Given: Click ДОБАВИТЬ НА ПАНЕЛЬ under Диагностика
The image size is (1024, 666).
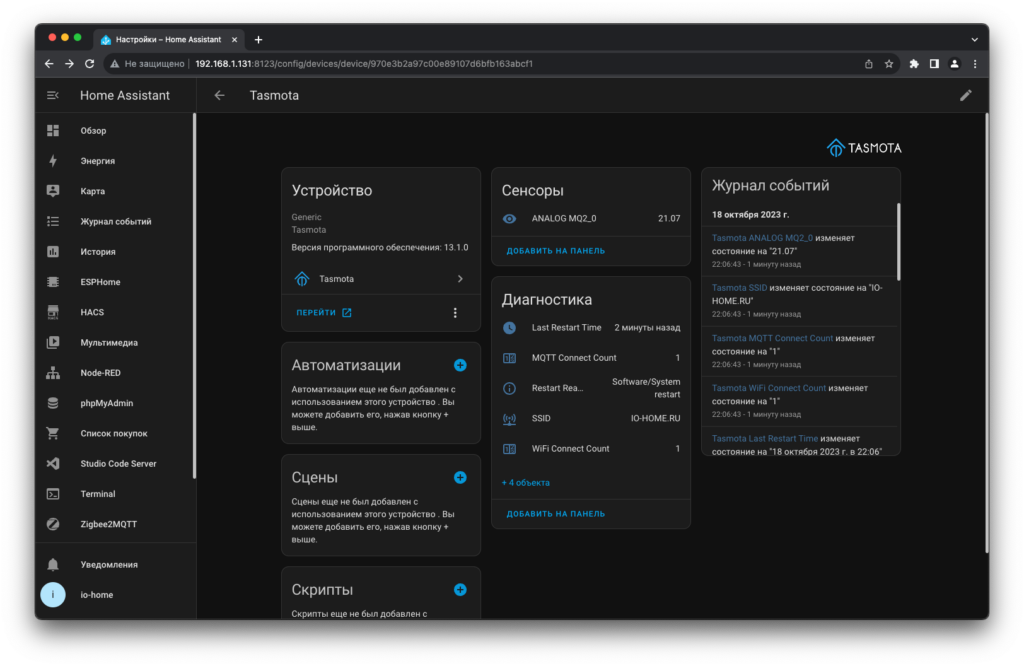Looking at the screenshot, I should pos(556,514).
